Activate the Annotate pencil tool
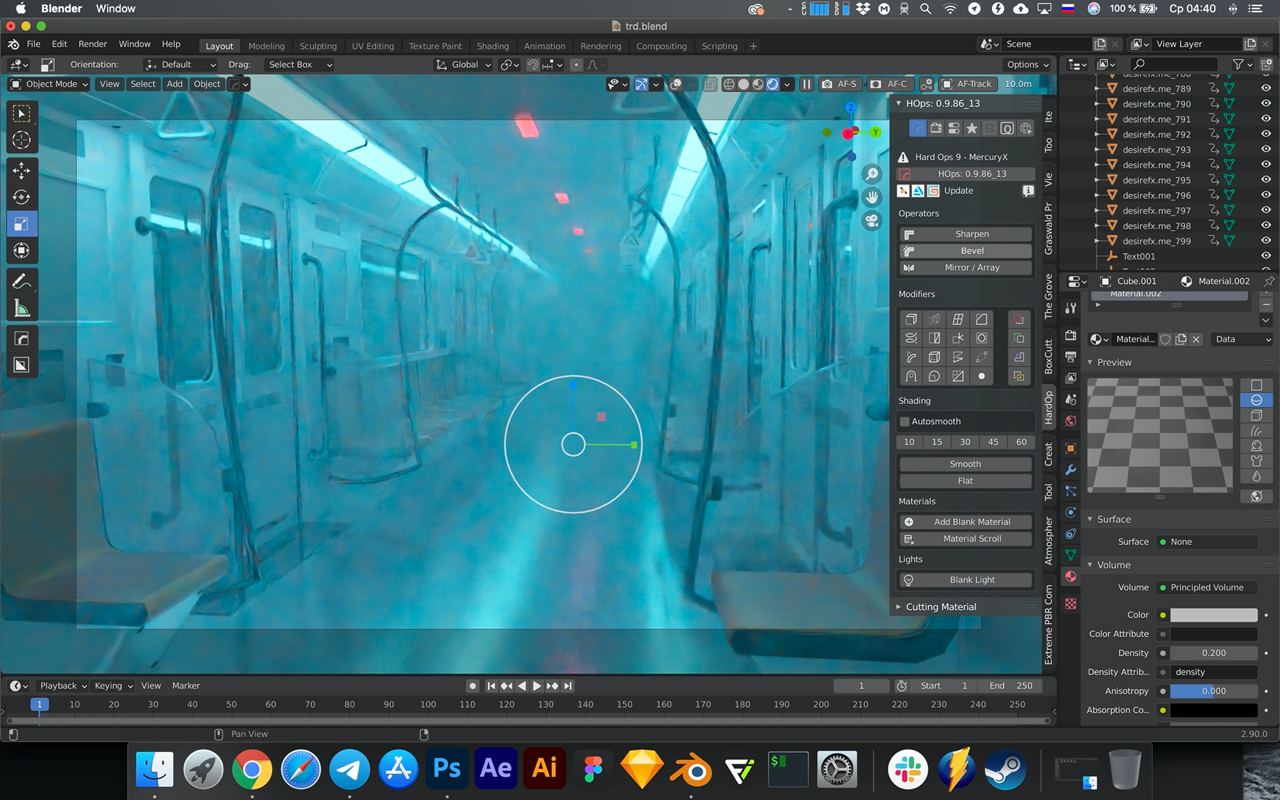 (x=22, y=282)
